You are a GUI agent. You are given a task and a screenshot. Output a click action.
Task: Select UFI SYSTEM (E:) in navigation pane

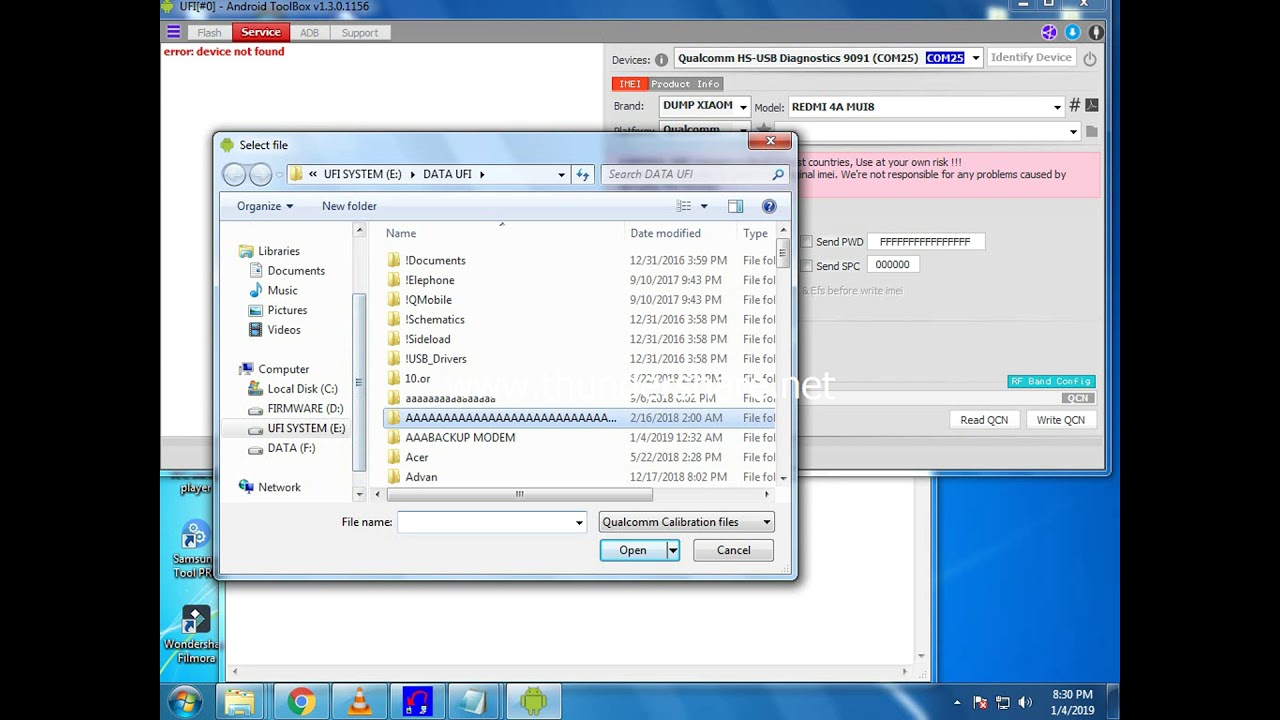296,428
